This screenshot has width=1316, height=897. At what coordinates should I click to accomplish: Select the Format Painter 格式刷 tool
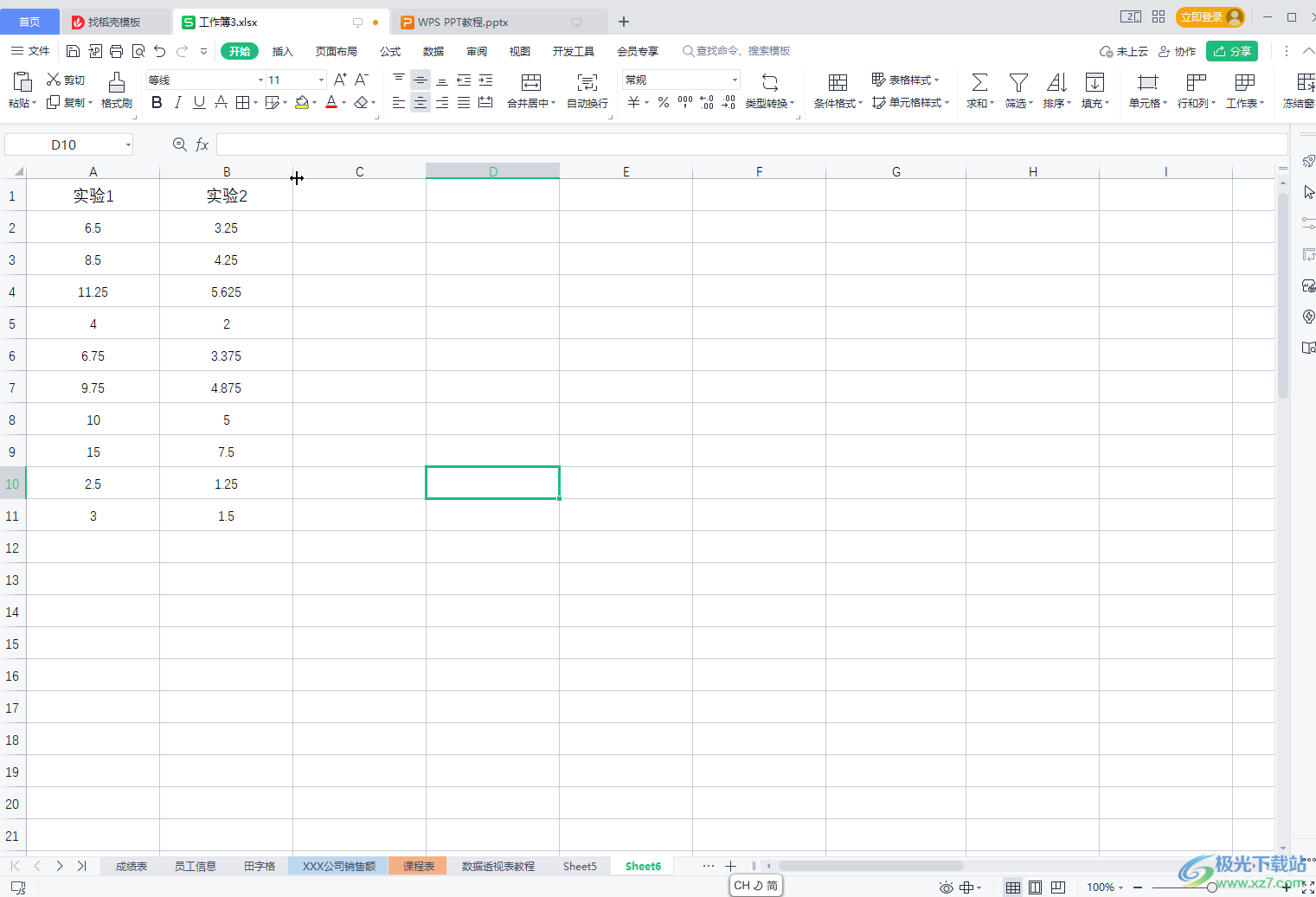[117, 90]
